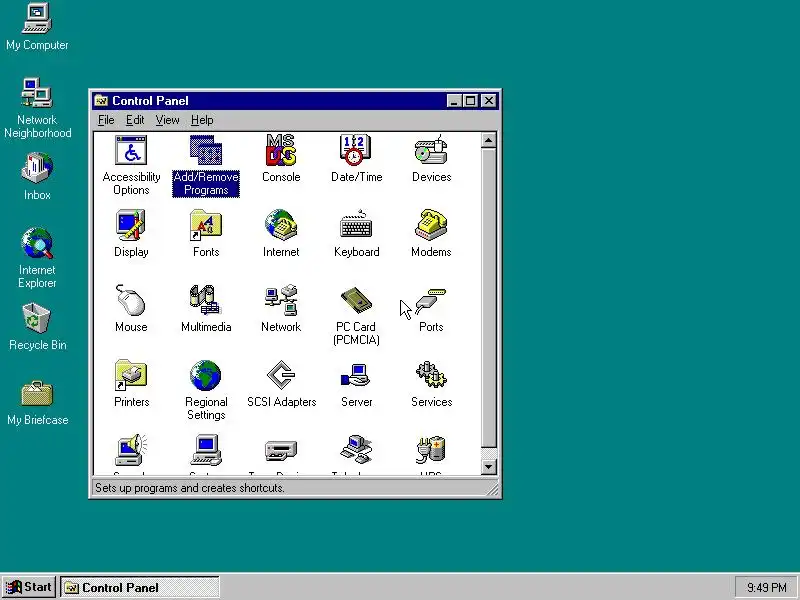Open the View menu
The width and height of the screenshot is (800, 600).
(x=167, y=120)
